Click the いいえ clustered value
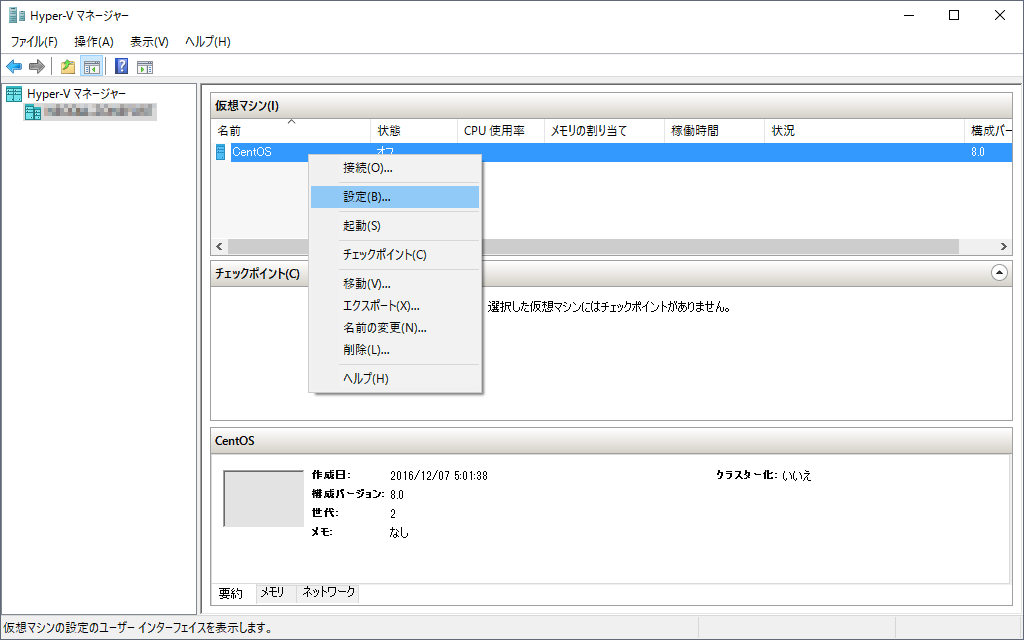The width and height of the screenshot is (1024, 640). [797, 476]
